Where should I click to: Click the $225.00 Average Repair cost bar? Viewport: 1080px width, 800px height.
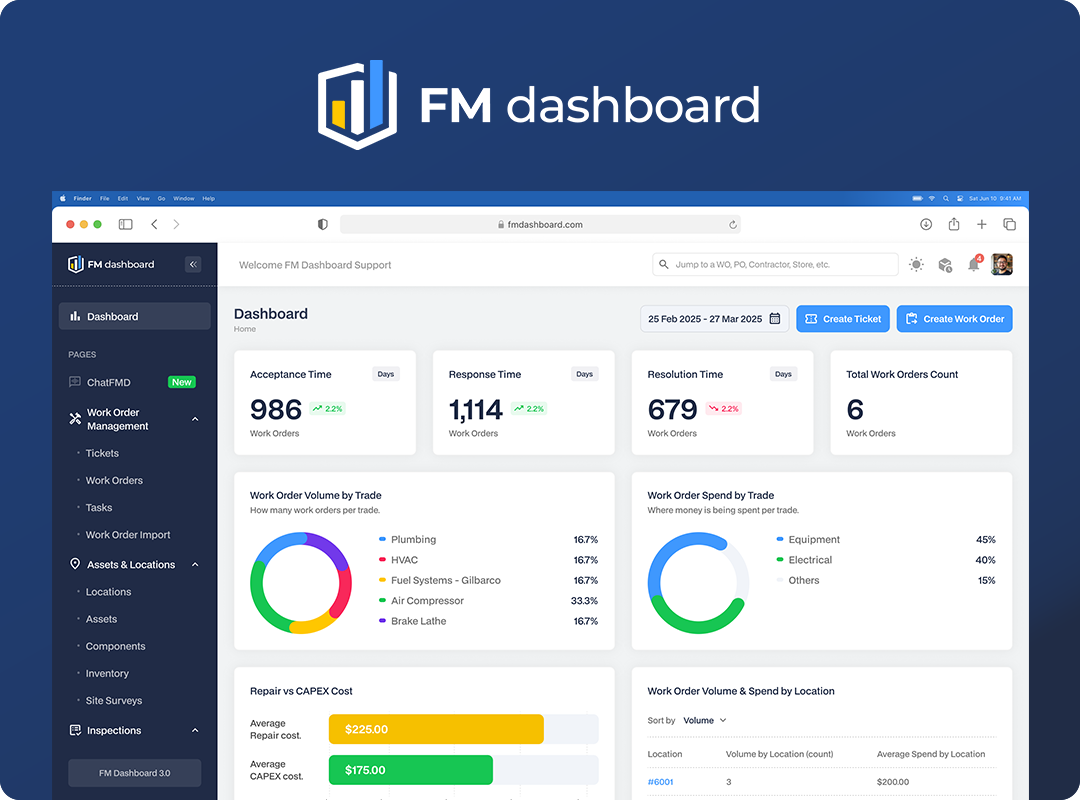pyautogui.click(x=436, y=729)
